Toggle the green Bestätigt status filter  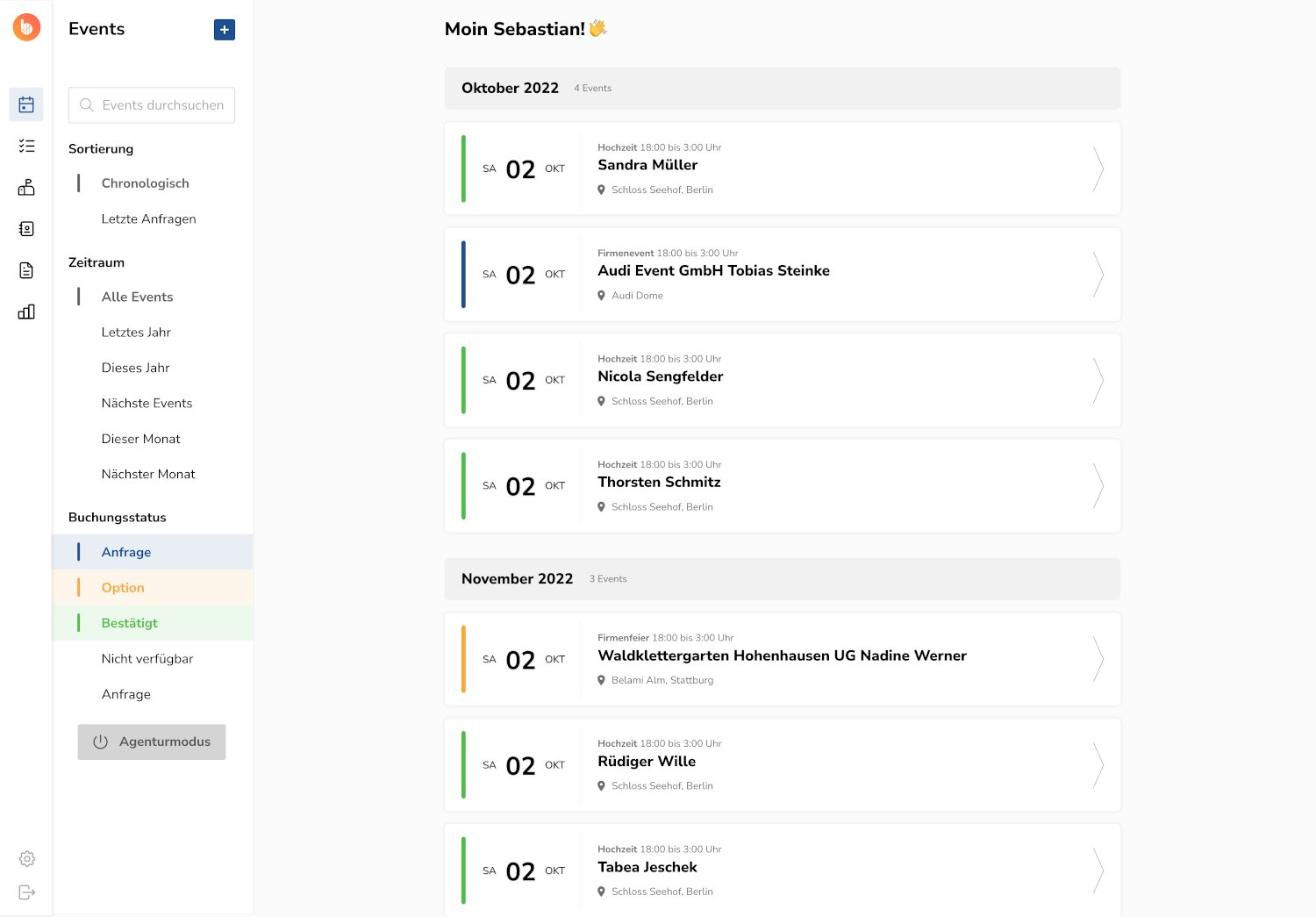coord(153,623)
